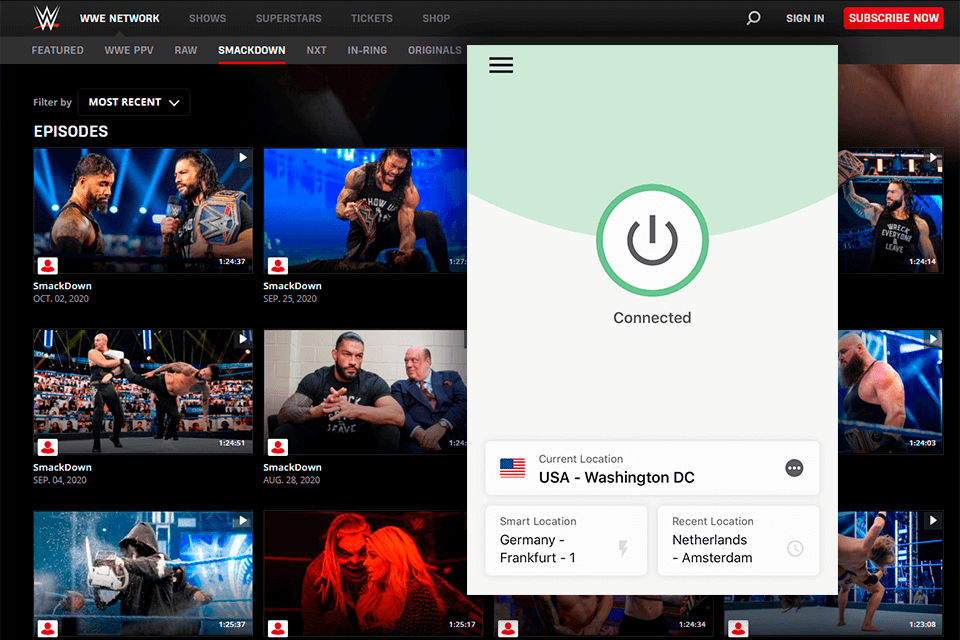Click subscriber badge on Sep. 25 episode
960x640 pixels.
(x=278, y=265)
